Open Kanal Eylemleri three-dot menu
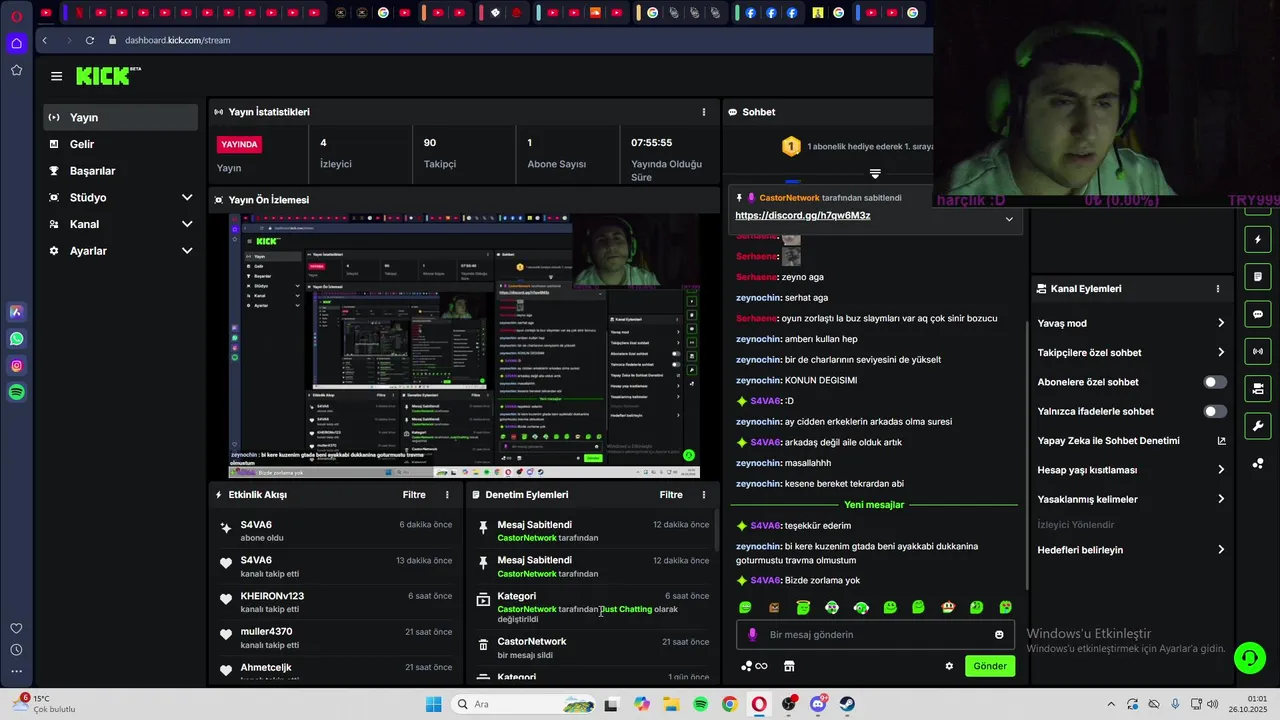The width and height of the screenshot is (1280, 720). [x=1217, y=289]
